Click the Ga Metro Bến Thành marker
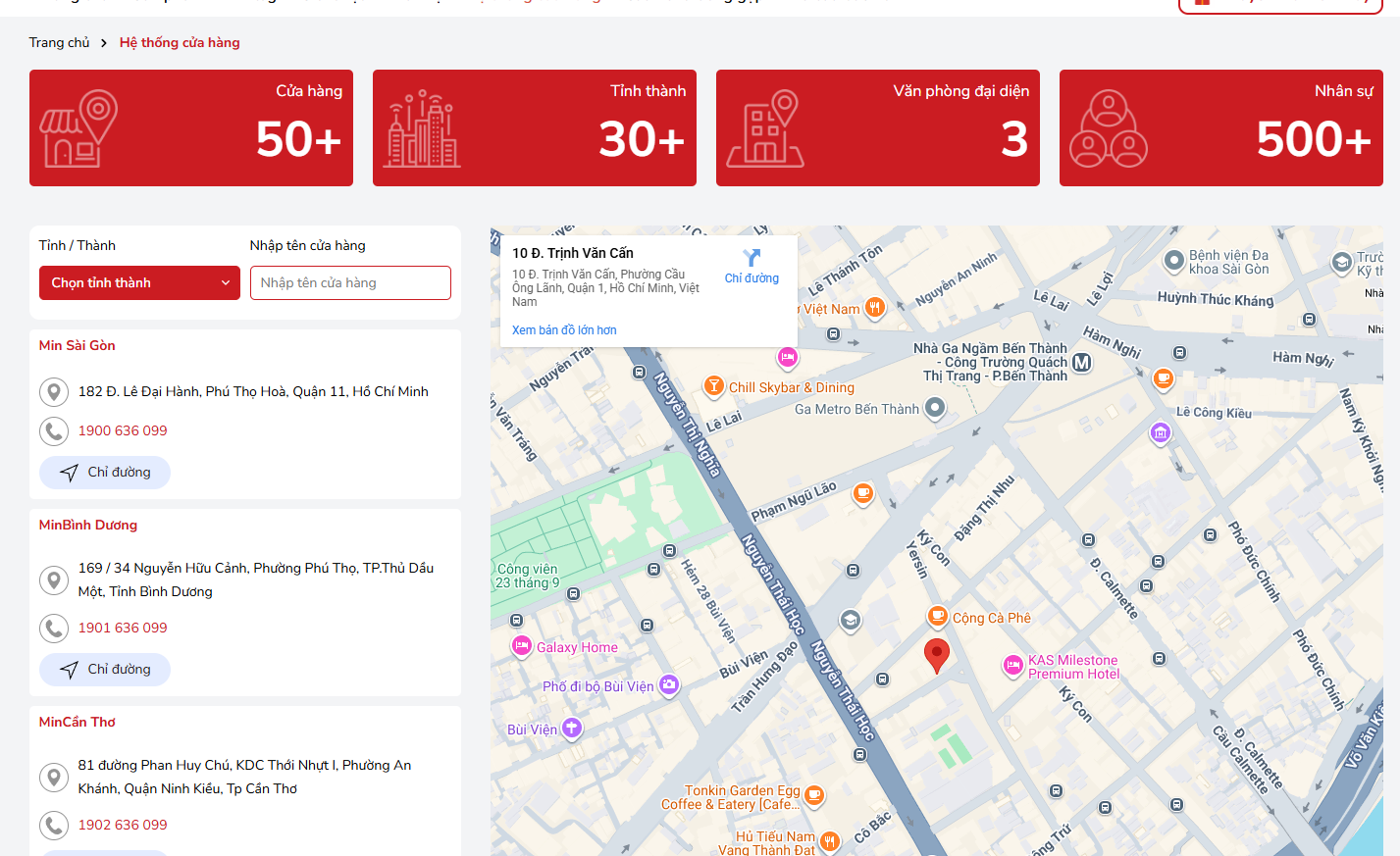 (935, 407)
